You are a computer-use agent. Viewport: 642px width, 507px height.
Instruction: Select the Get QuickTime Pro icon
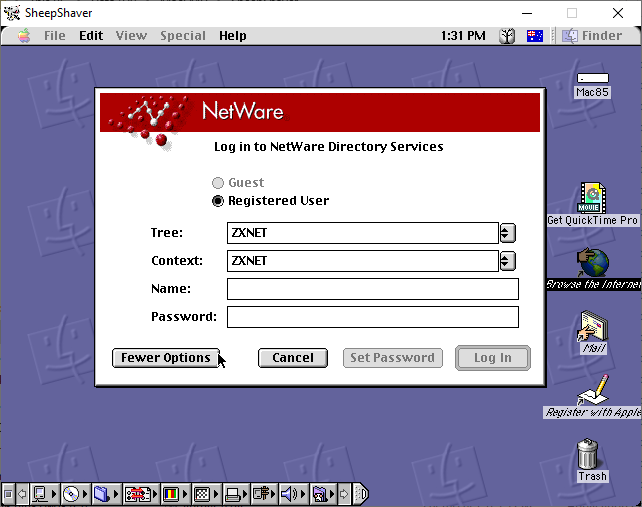(592, 204)
